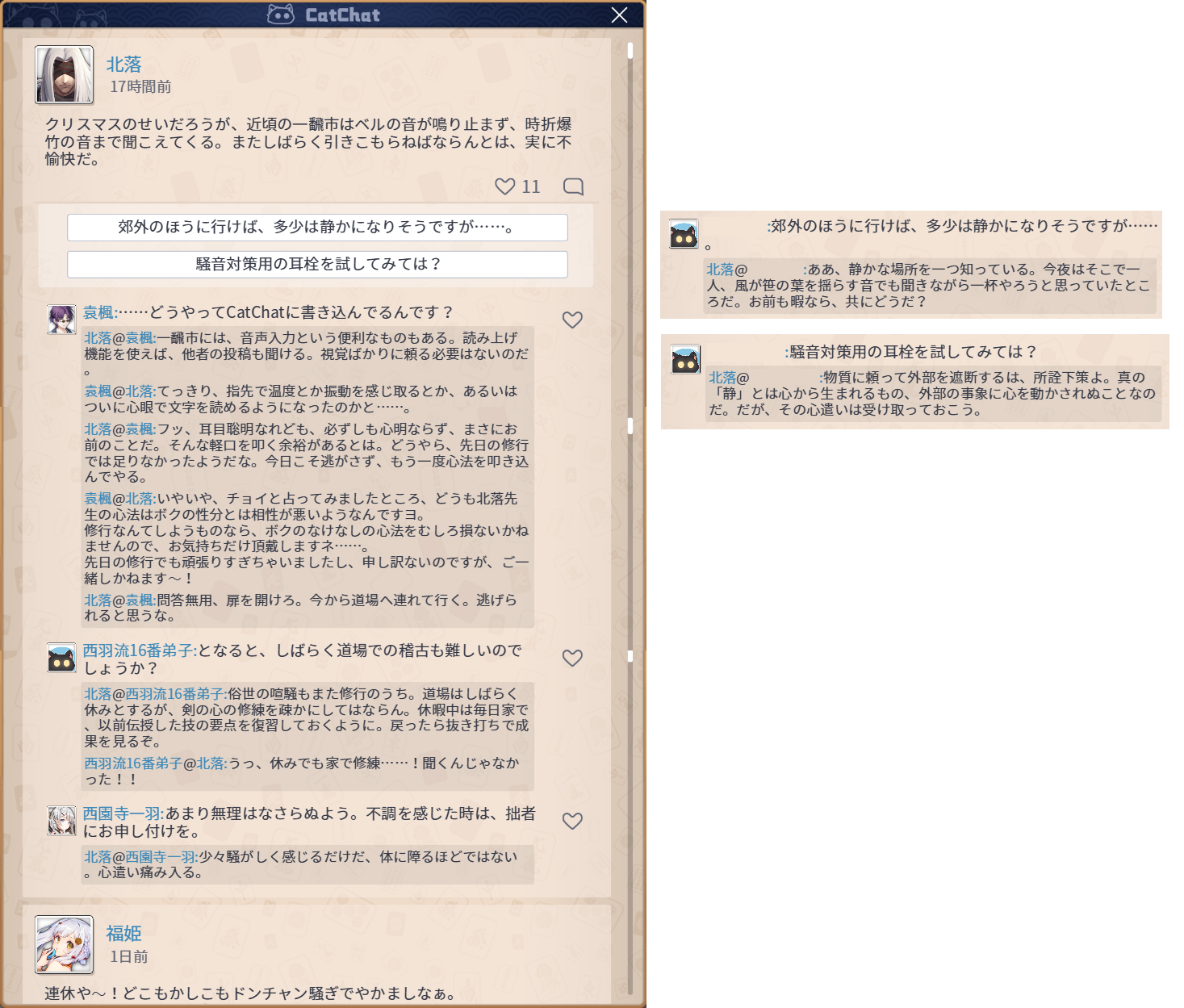Click the CatChat cat logo in title bar
Viewport: 1184px width, 1008px height.
point(280,15)
